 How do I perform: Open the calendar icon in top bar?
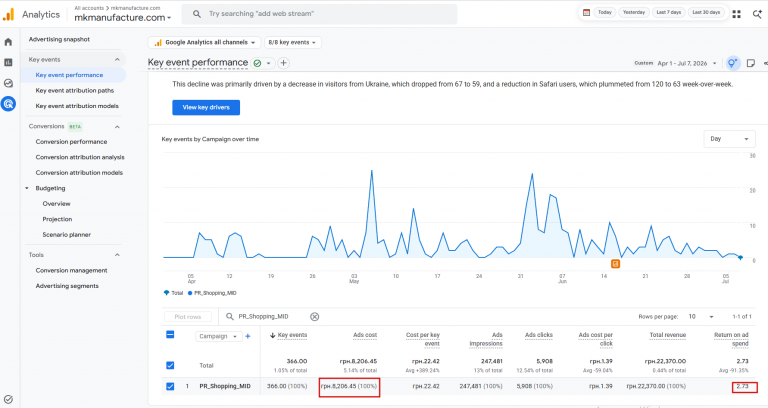point(586,12)
